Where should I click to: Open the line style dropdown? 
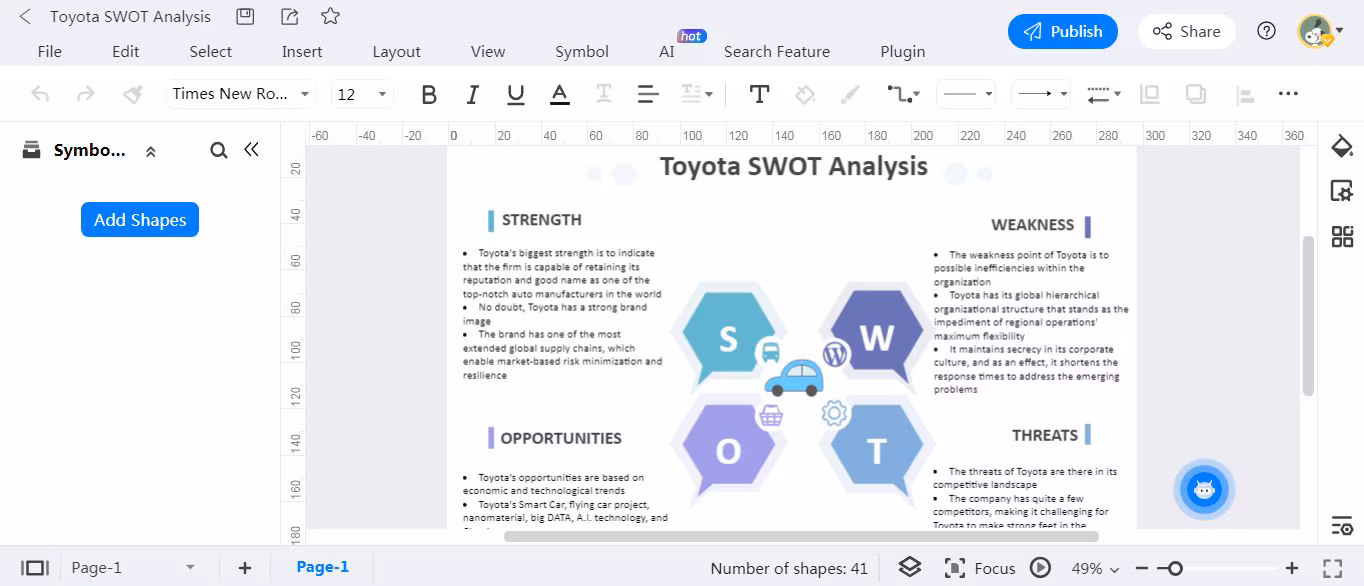click(967, 94)
